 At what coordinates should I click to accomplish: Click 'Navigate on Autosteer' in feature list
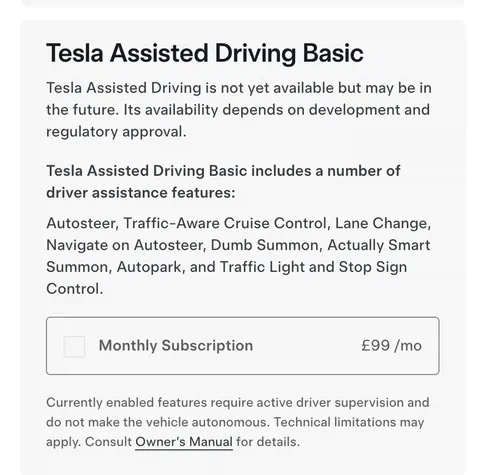(125, 245)
